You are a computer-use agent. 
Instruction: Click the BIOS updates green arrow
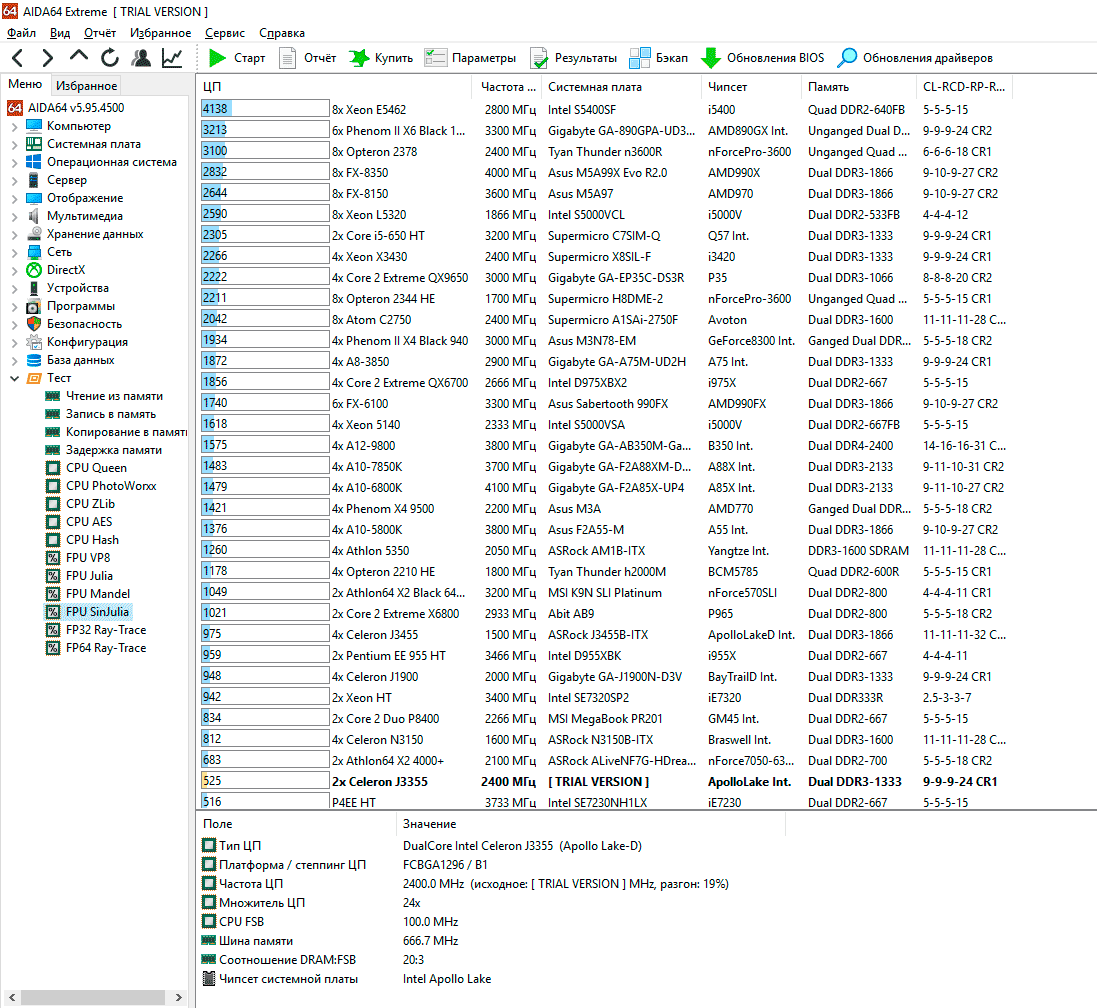(711, 58)
